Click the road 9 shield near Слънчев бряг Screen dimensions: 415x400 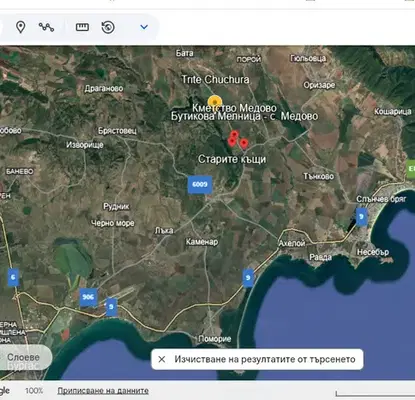[x=362, y=217]
